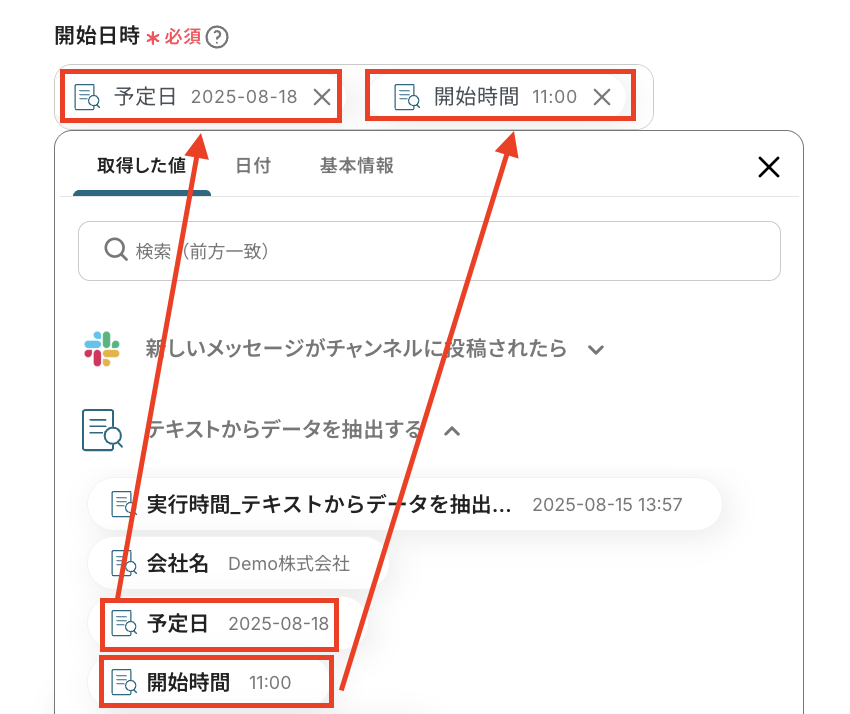
Task: Click the Slack logo icon
Action: click(102, 349)
